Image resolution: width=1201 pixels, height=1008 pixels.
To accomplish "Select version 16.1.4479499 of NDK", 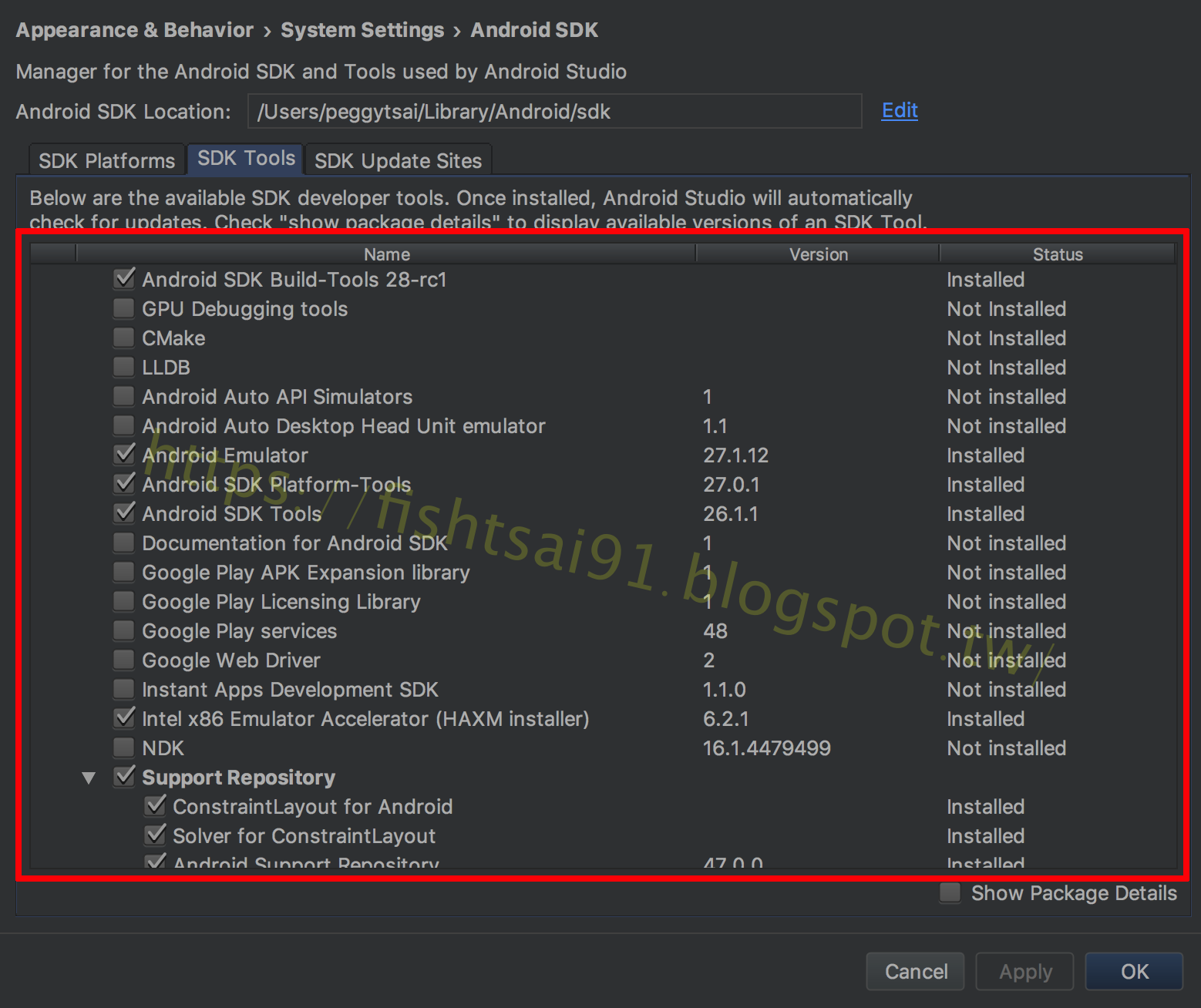I will tap(767, 748).
